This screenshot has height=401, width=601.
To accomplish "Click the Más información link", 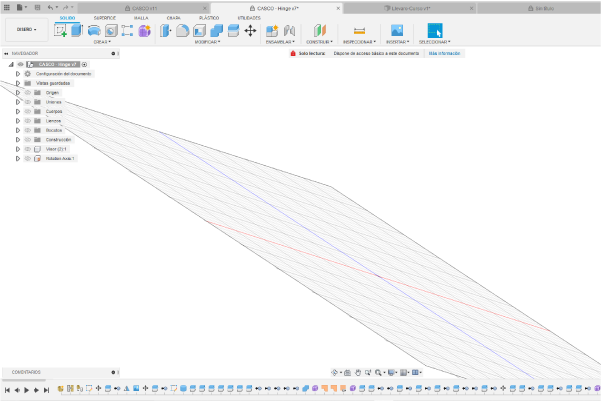I will [x=444, y=53].
